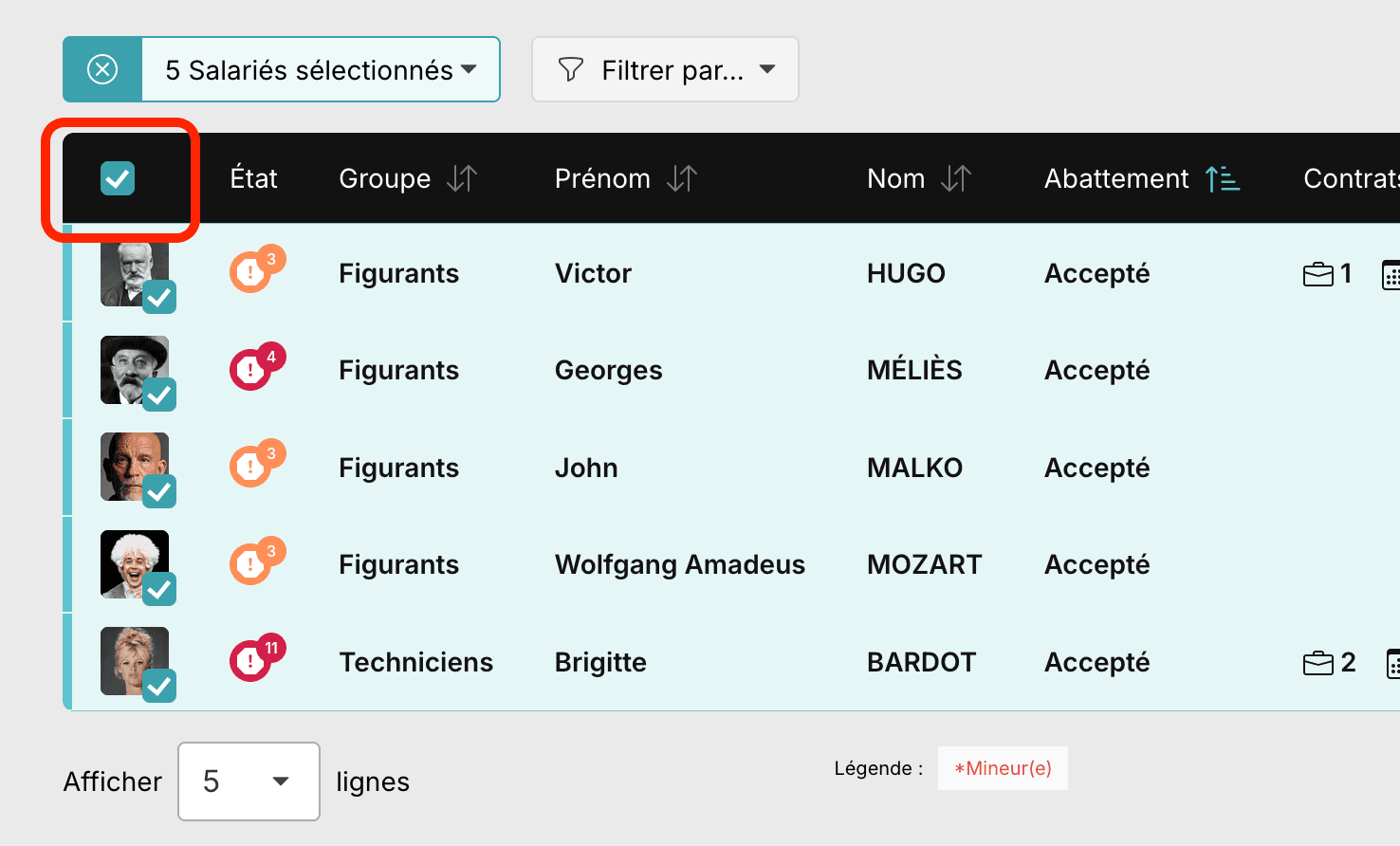
Task: Clear the employee selection with the X icon
Action: 102,69
